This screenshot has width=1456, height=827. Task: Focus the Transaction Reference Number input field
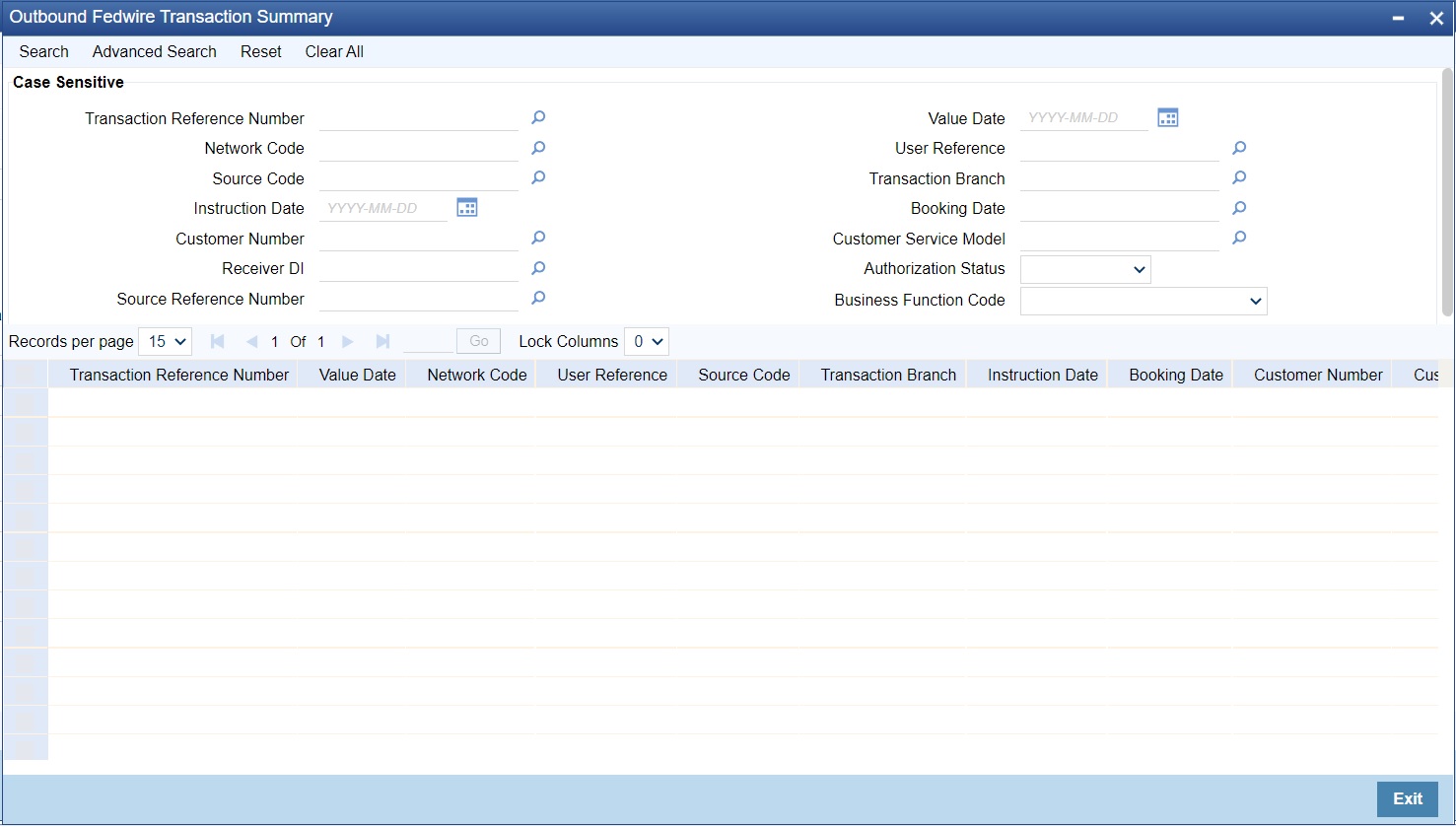point(419,118)
